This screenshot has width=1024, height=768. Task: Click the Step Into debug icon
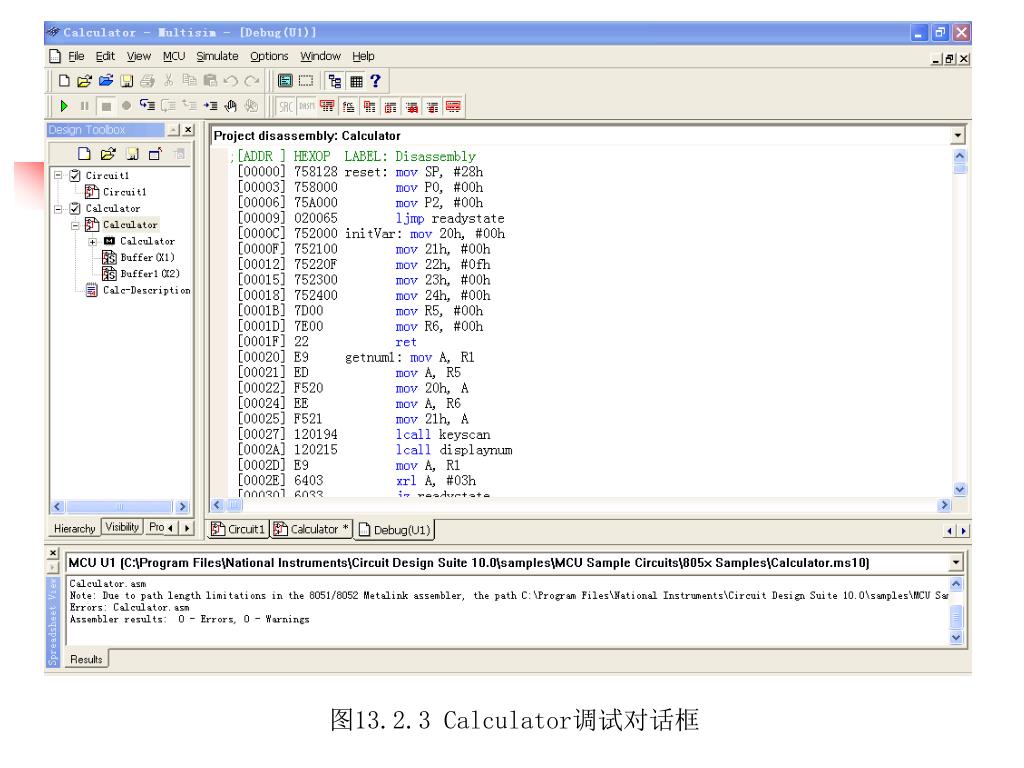click(x=148, y=106)
